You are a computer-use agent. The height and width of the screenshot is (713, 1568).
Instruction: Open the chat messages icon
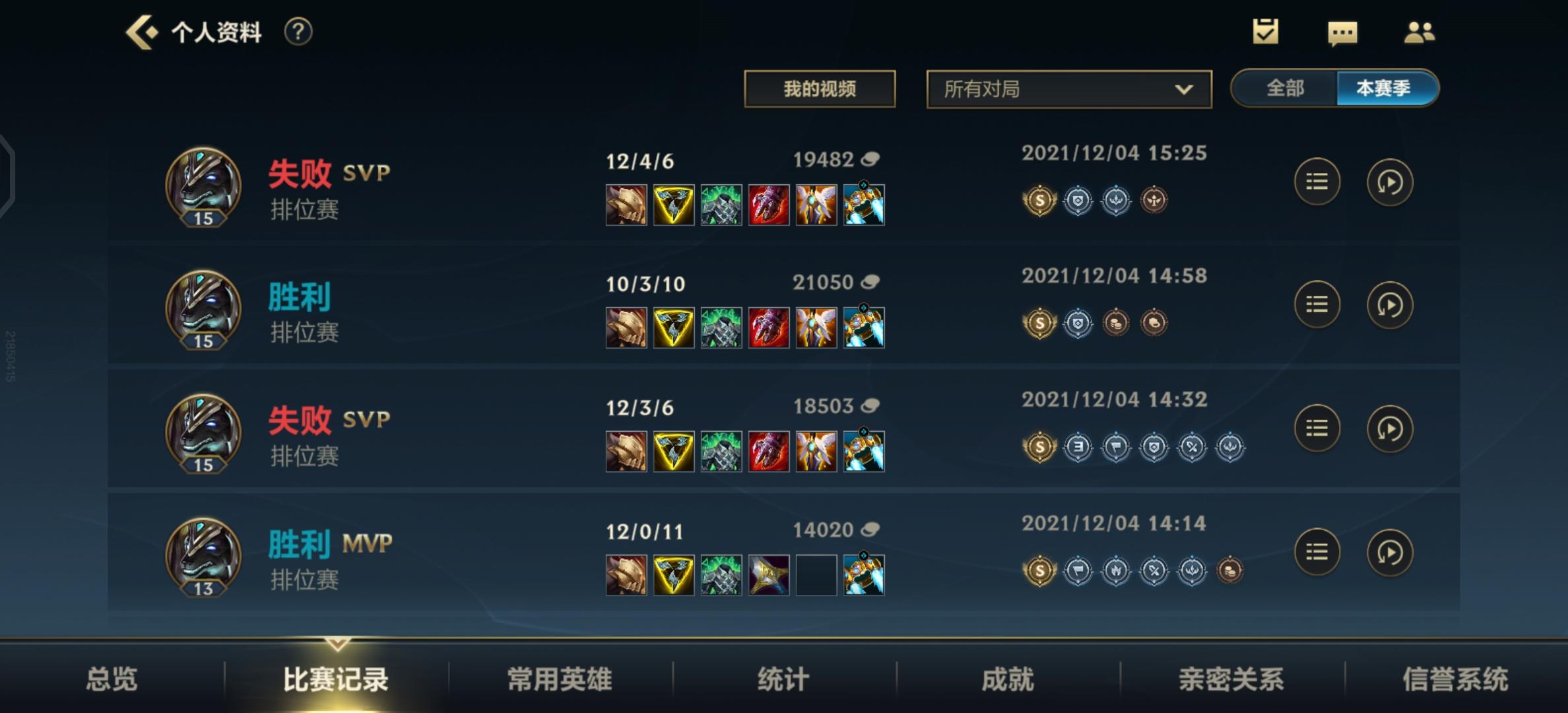coord(1342,33)
